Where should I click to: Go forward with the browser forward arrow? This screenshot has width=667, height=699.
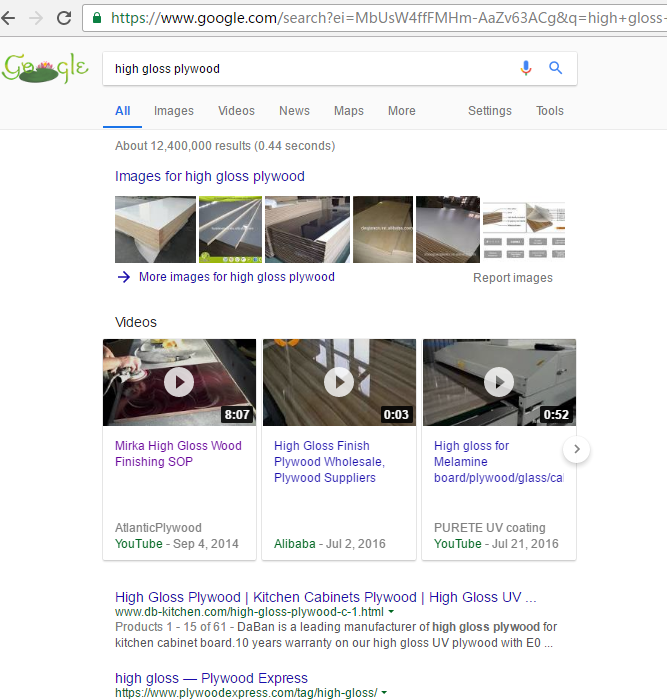tap(36, 18)
